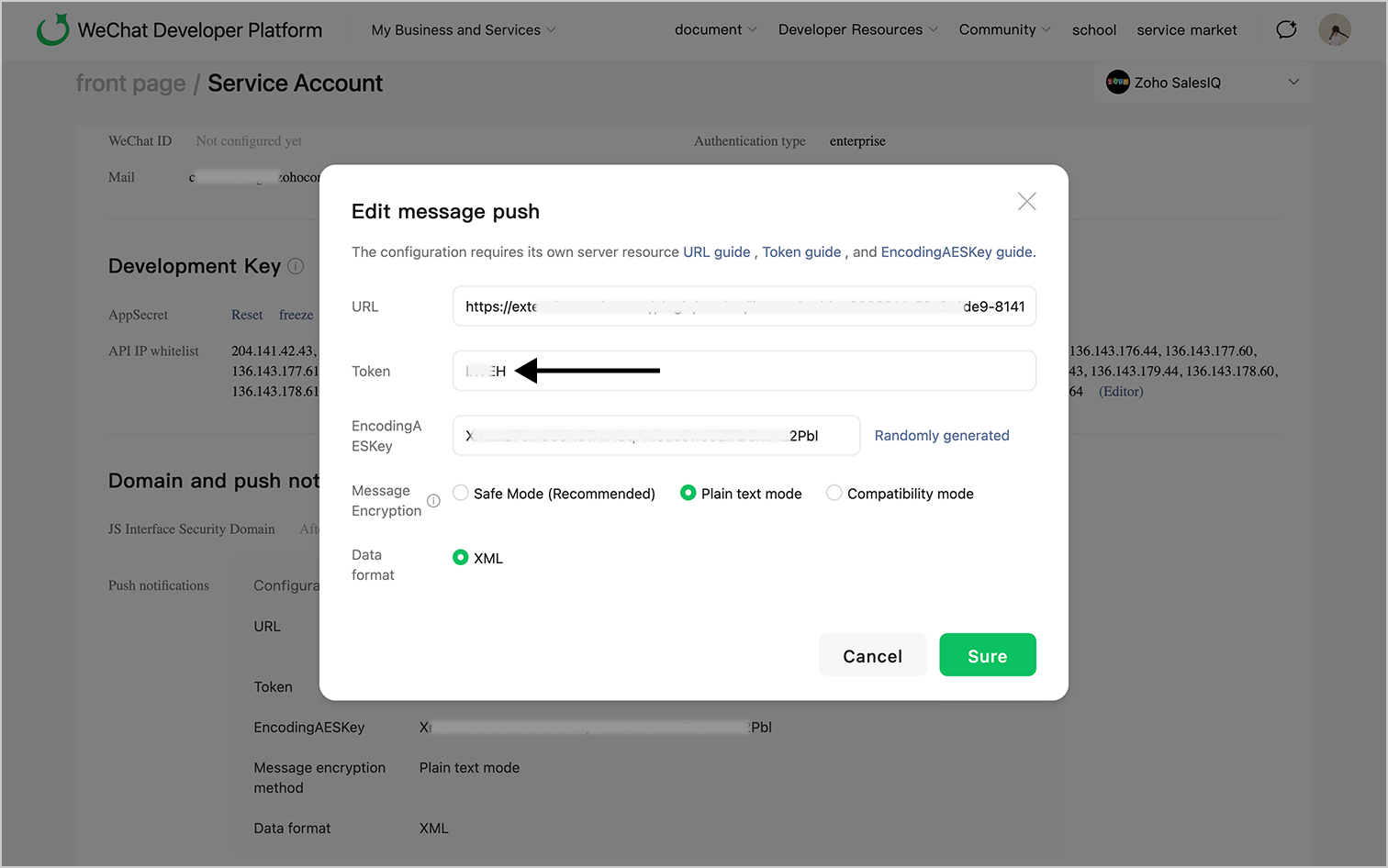
Task: Open the EncodingAESKey guide link
Action: 956,252
